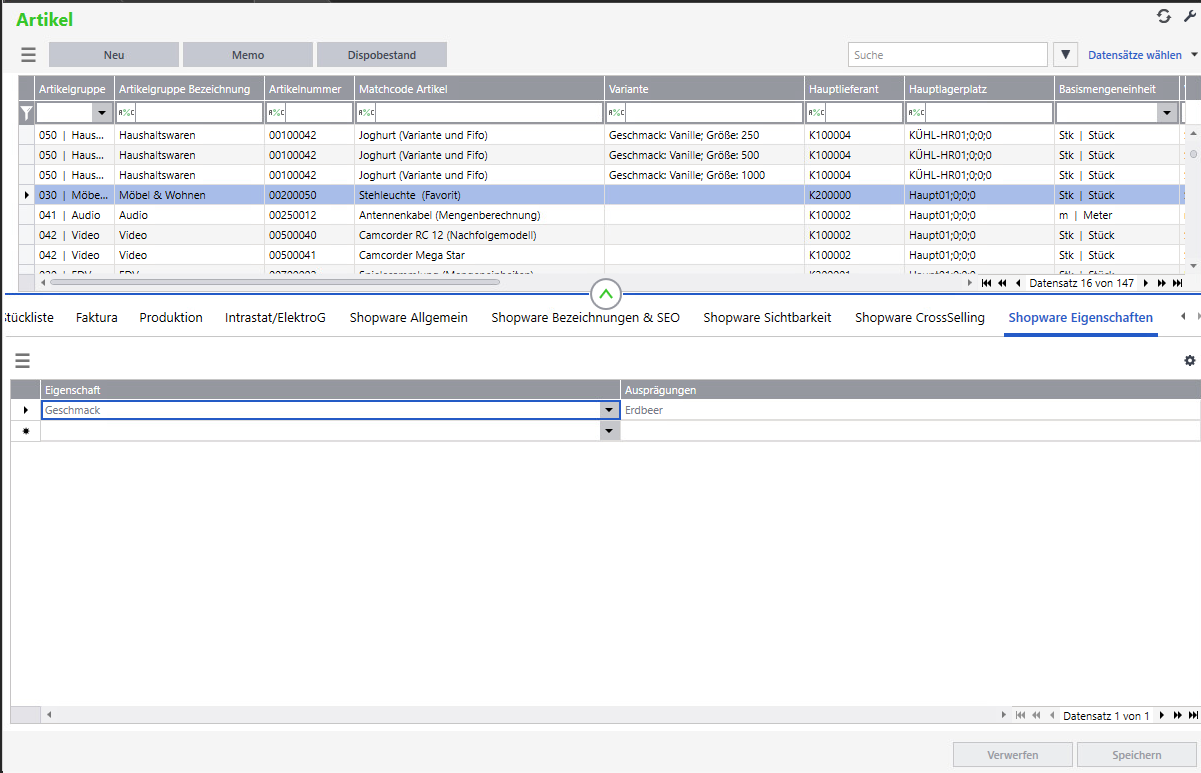This screenshot has width=1201, height=773.
Task: Open the gear settings in Eigenschaften panel
Action: tap(1189, 361)
